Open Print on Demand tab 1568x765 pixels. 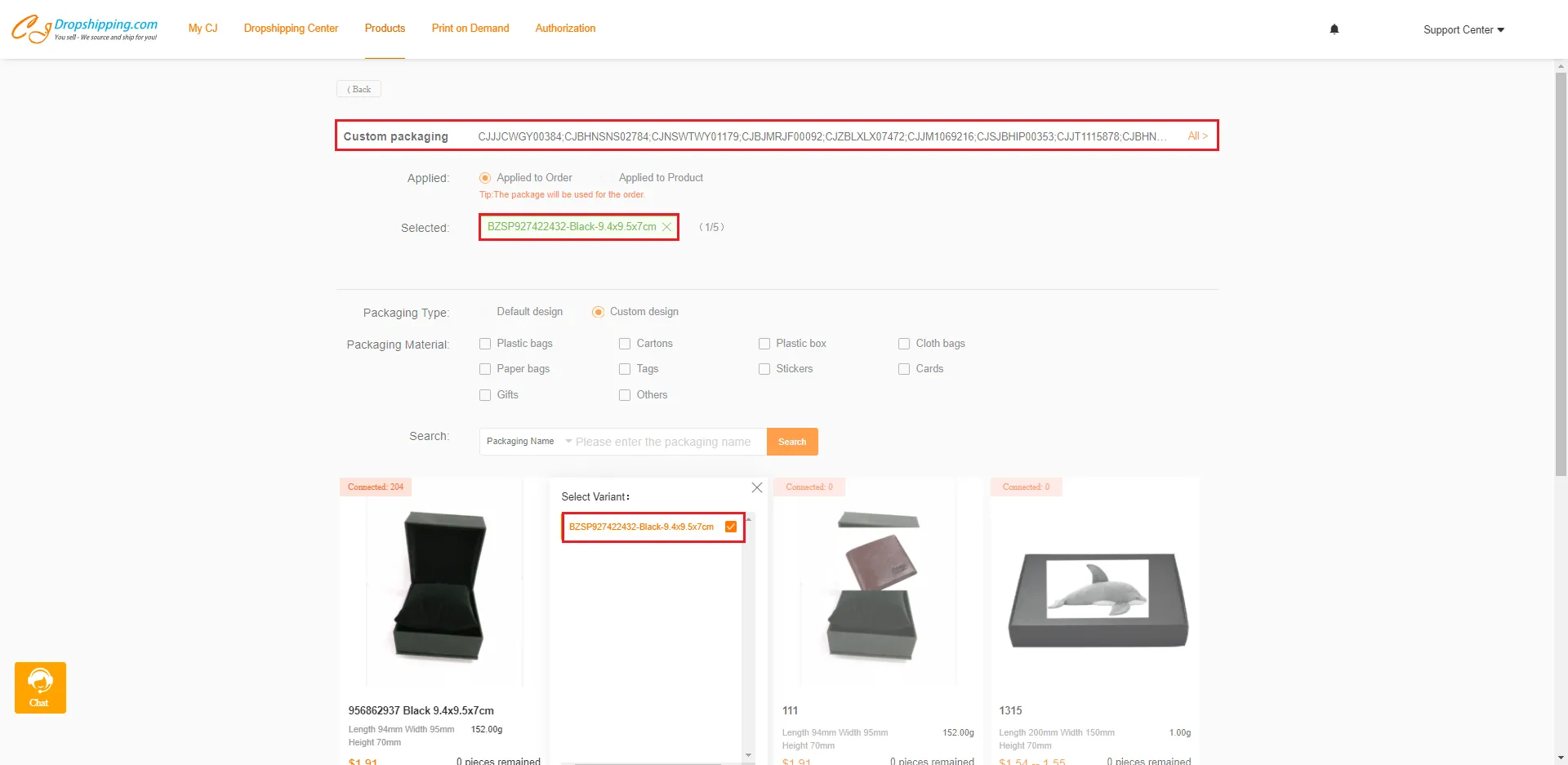470,29
